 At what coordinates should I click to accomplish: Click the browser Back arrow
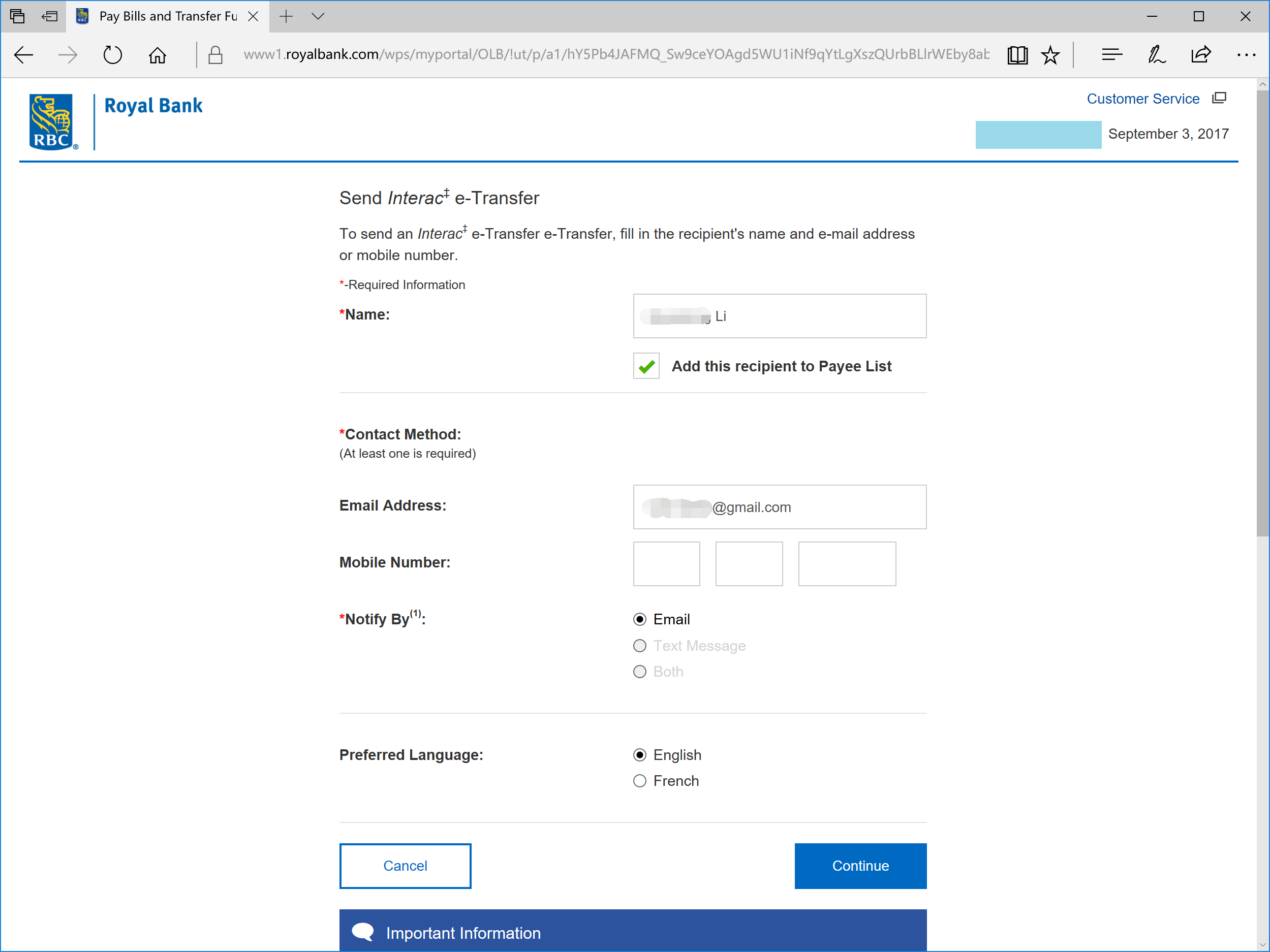click(x=23, y=55)
